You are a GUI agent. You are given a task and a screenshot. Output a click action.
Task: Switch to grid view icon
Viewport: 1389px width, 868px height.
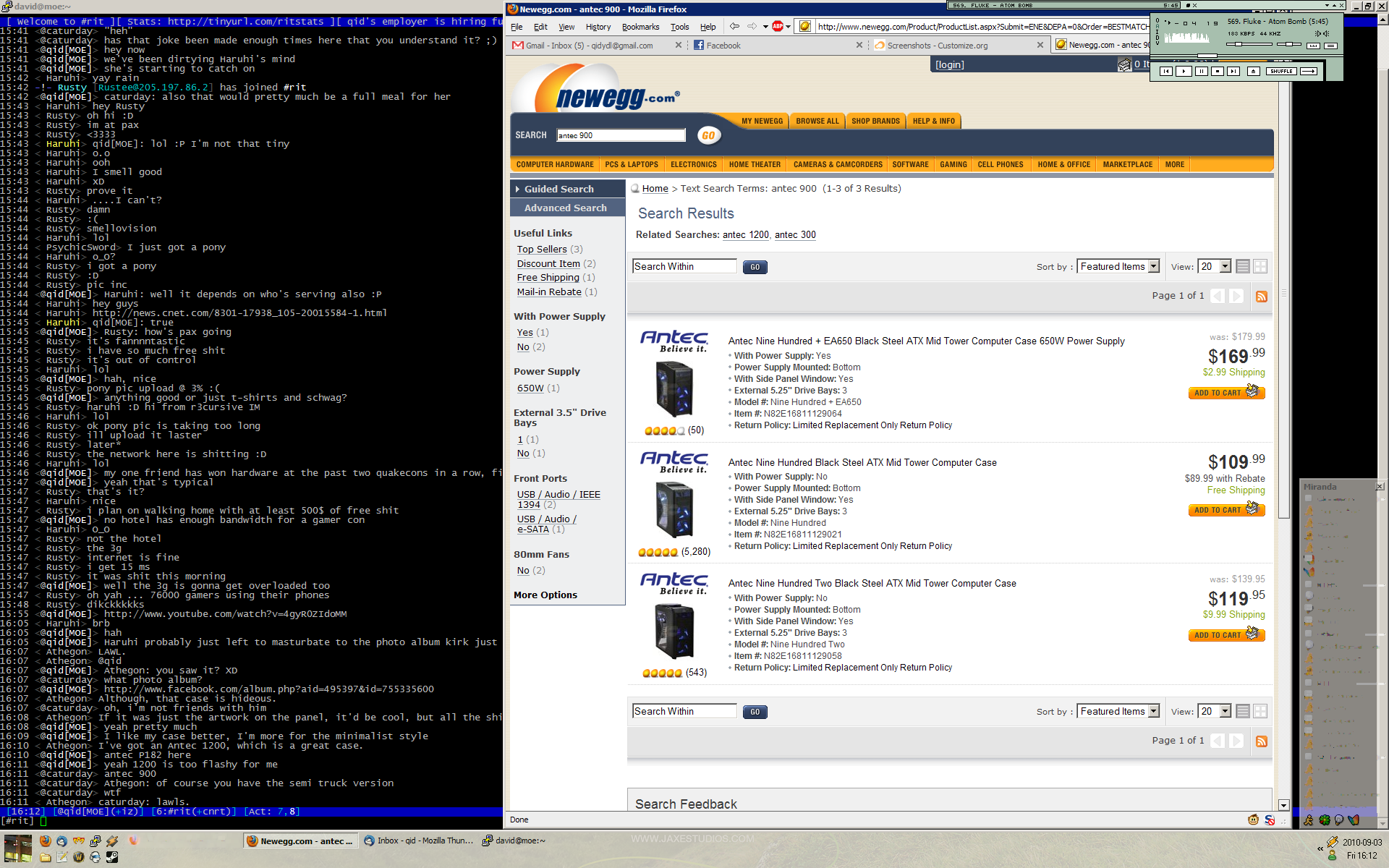coord(1260,266)
